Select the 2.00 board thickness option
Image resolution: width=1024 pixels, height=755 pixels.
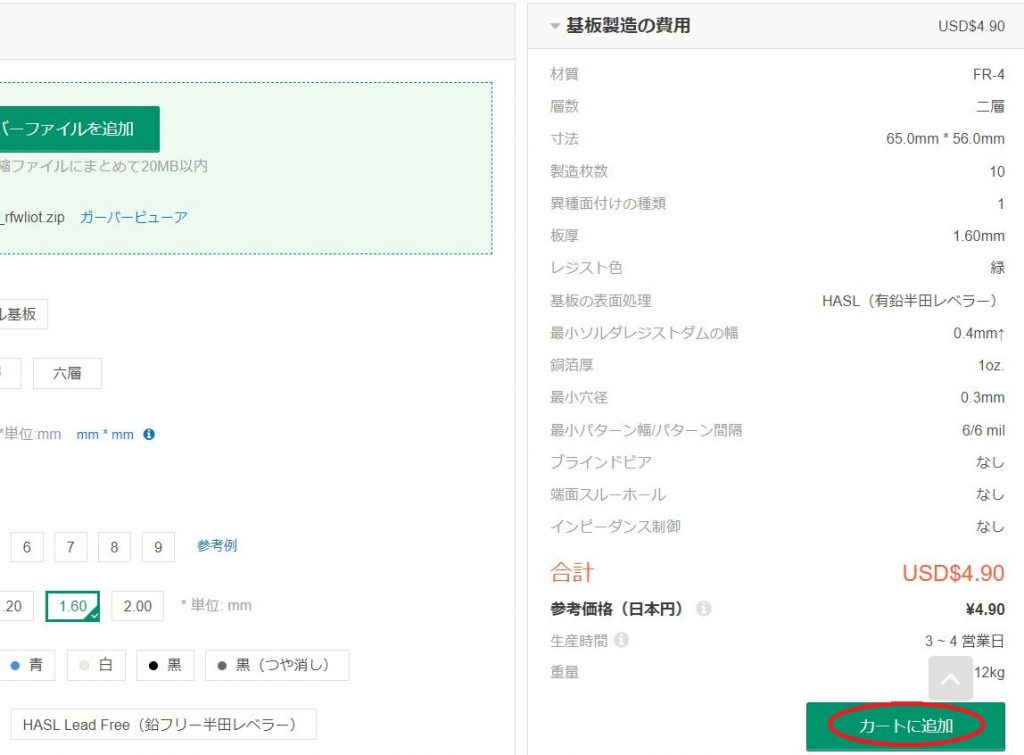[x=137, y=606]
